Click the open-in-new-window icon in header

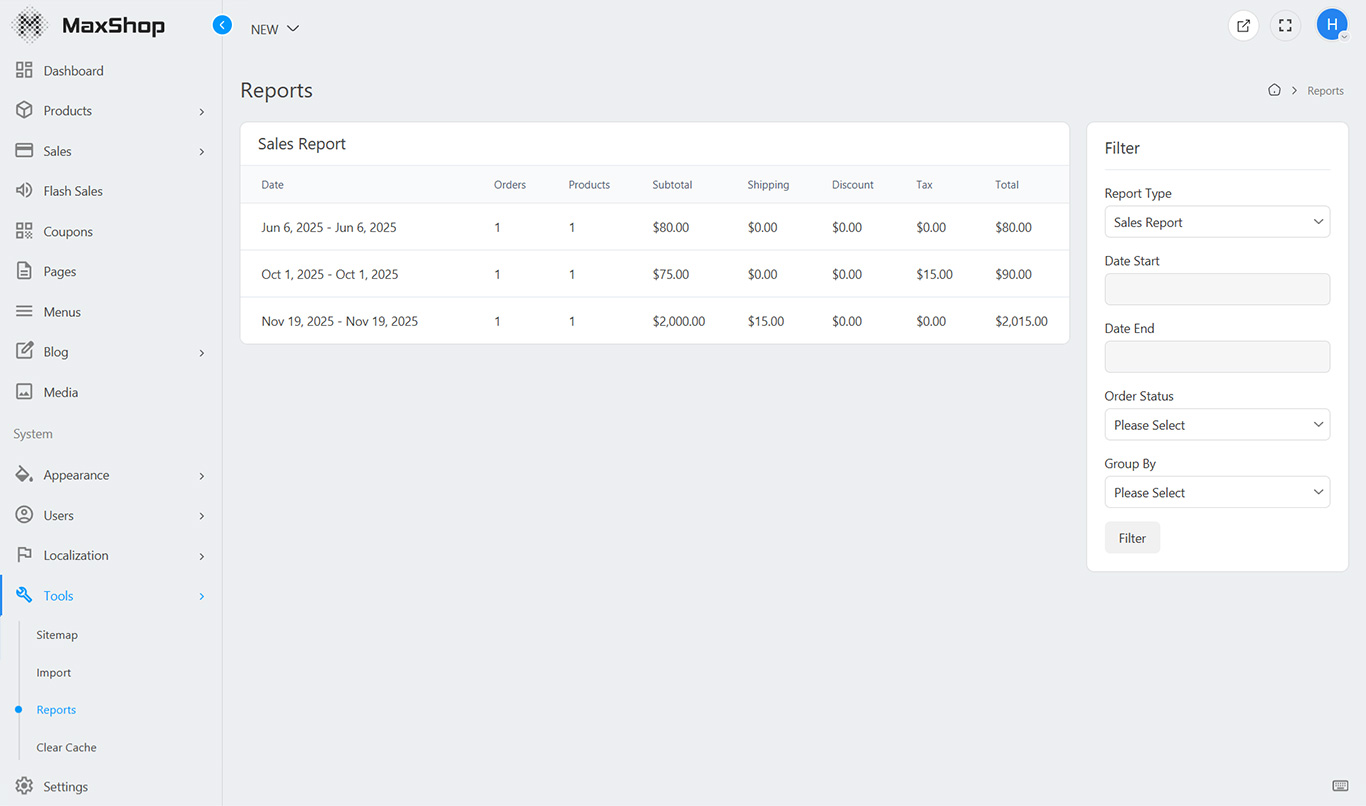(1243, 26)
